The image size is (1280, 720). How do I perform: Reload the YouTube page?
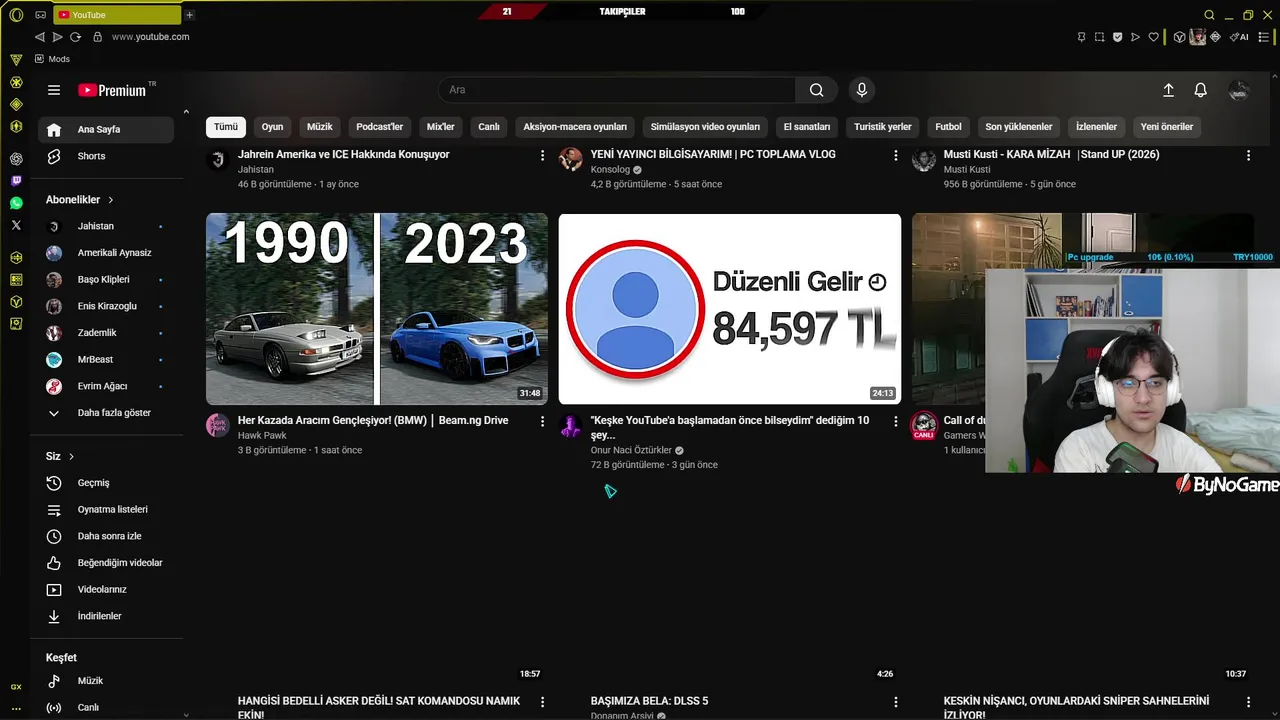point(75,37)
